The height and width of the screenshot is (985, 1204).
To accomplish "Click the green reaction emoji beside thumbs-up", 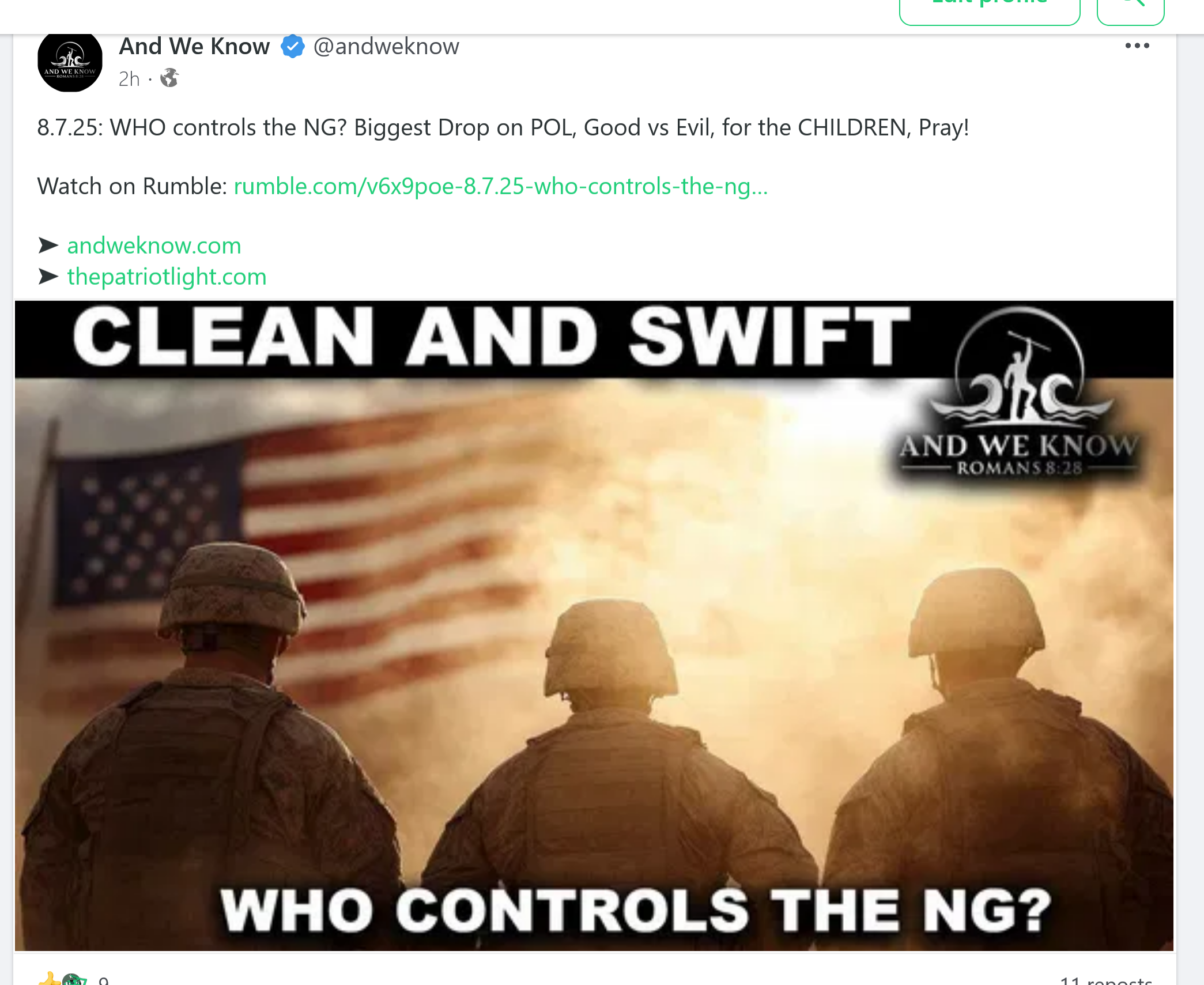I will tap(73, 979).
